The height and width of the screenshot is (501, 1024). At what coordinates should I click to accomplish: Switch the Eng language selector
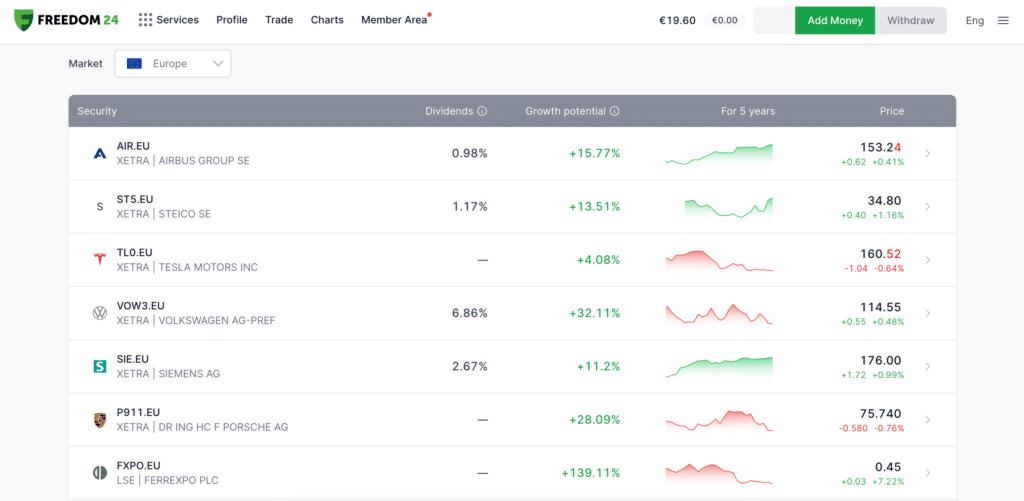point(974,20)
